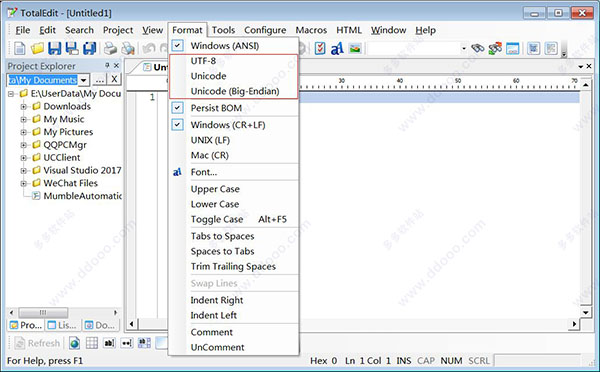Viewport: 600px width, 372px height.
Task: Click the pin icon on Project Explorer
Action: [107, 65]
